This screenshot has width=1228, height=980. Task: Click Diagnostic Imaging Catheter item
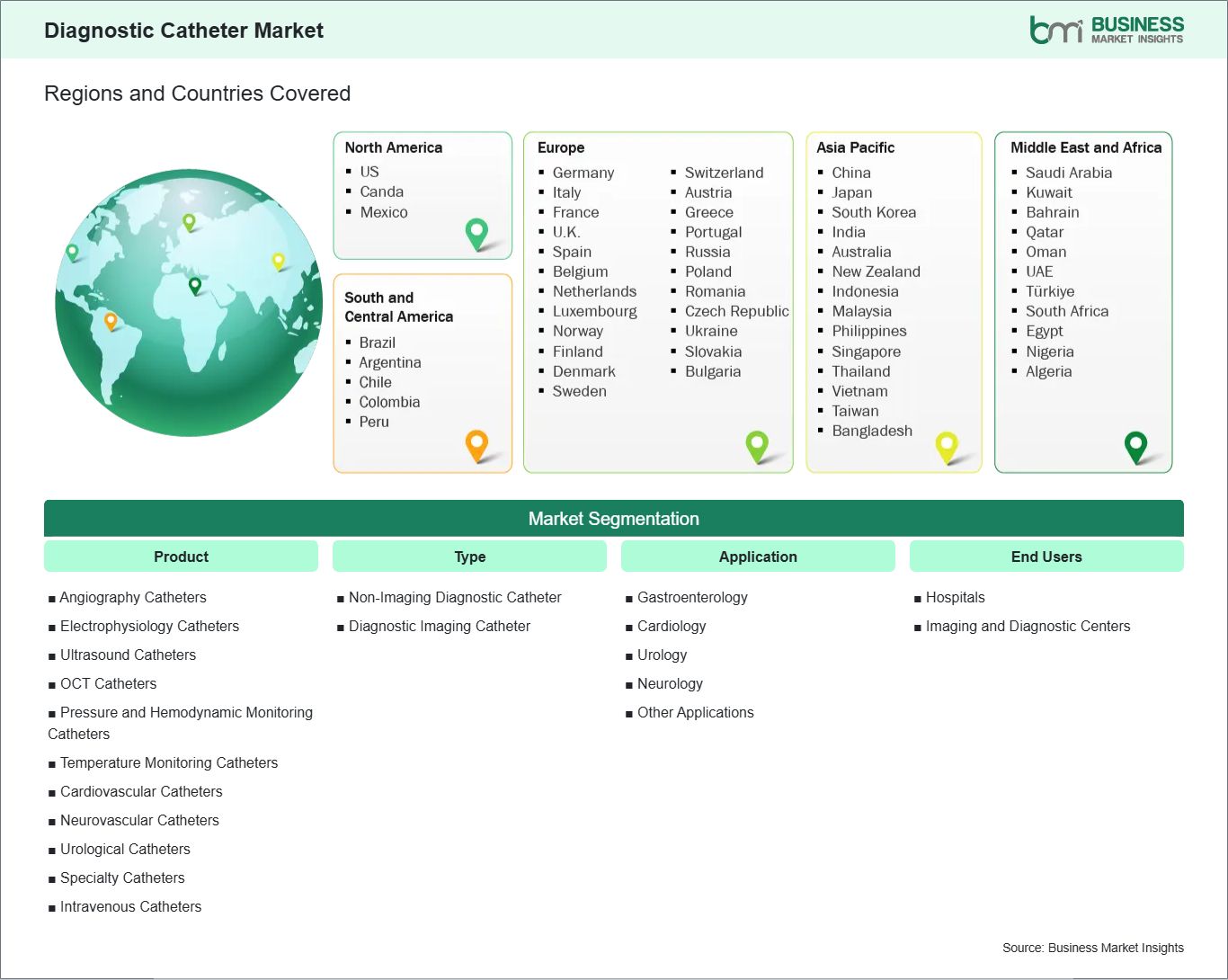(x=439, y=626)
